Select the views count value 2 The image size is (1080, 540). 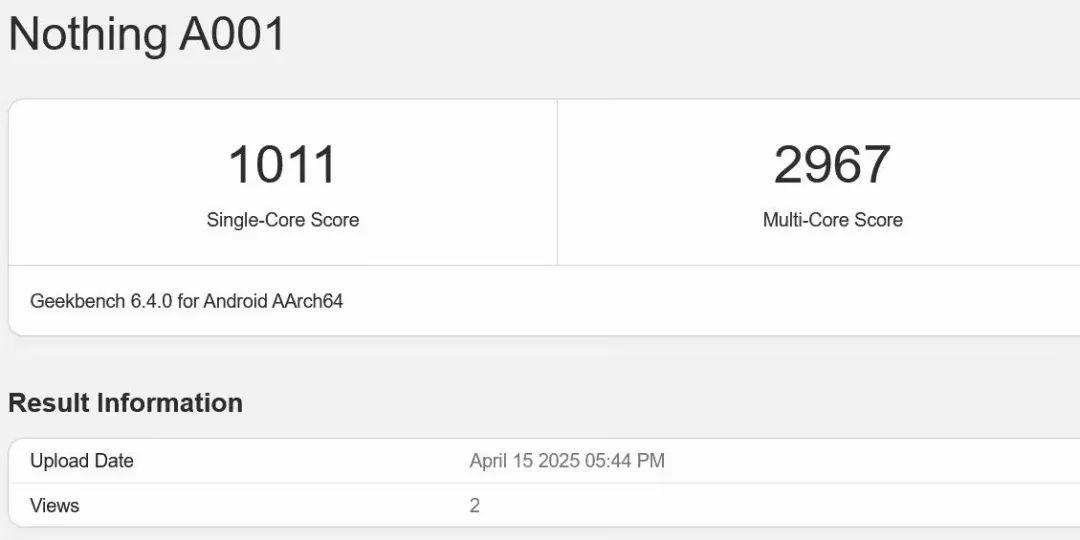click(x=475, y=506)
